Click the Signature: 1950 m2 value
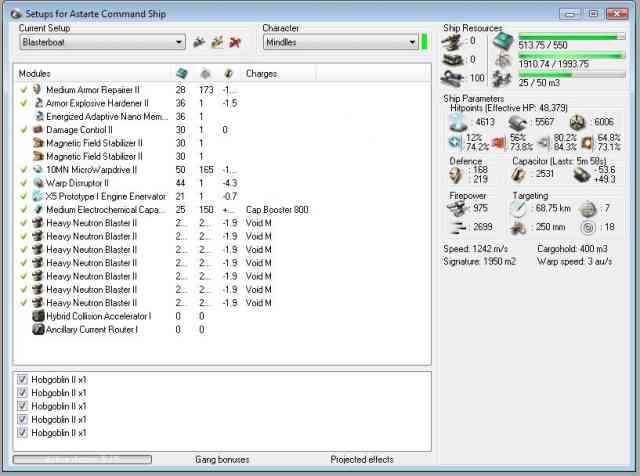 click(480, 262)
